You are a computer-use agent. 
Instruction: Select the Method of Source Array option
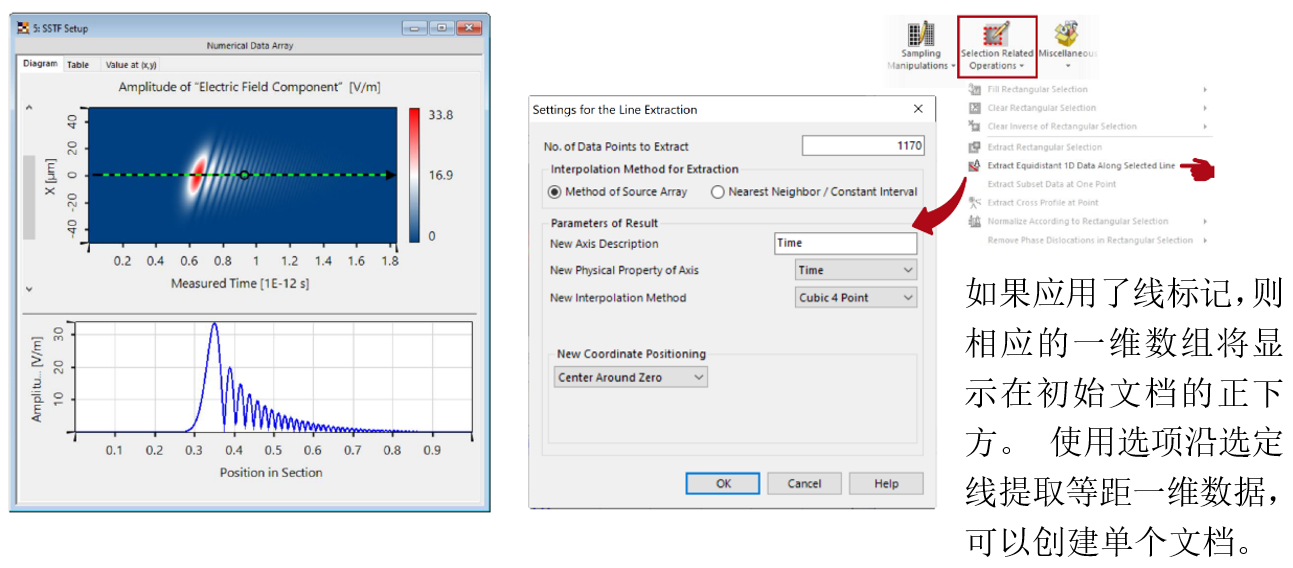(555, 192)
